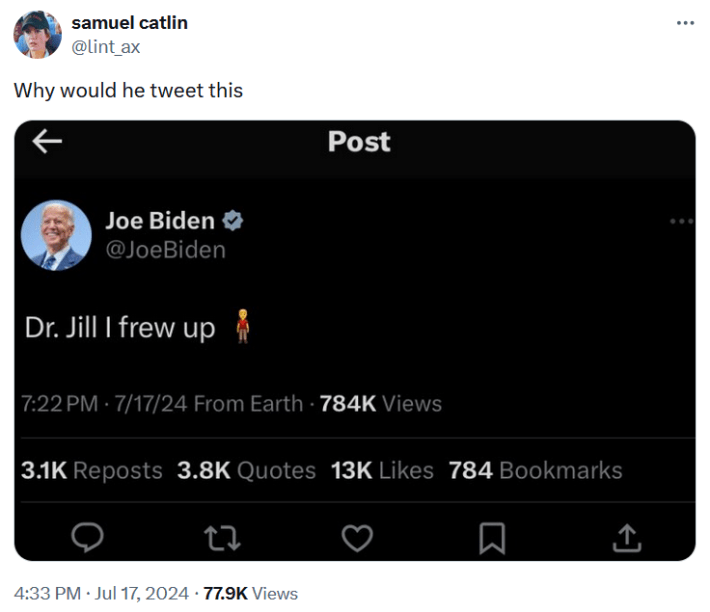The width and height of the screenshot is (710, 612).
Task: Click Joe Biden's profile picture
Action: [58, 235]
